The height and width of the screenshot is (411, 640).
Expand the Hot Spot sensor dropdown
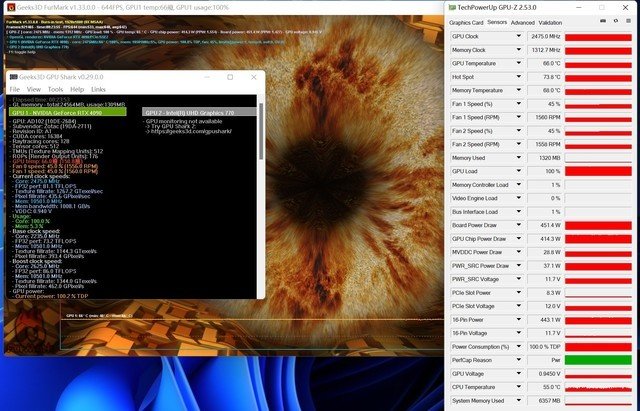tap(518, 77)
